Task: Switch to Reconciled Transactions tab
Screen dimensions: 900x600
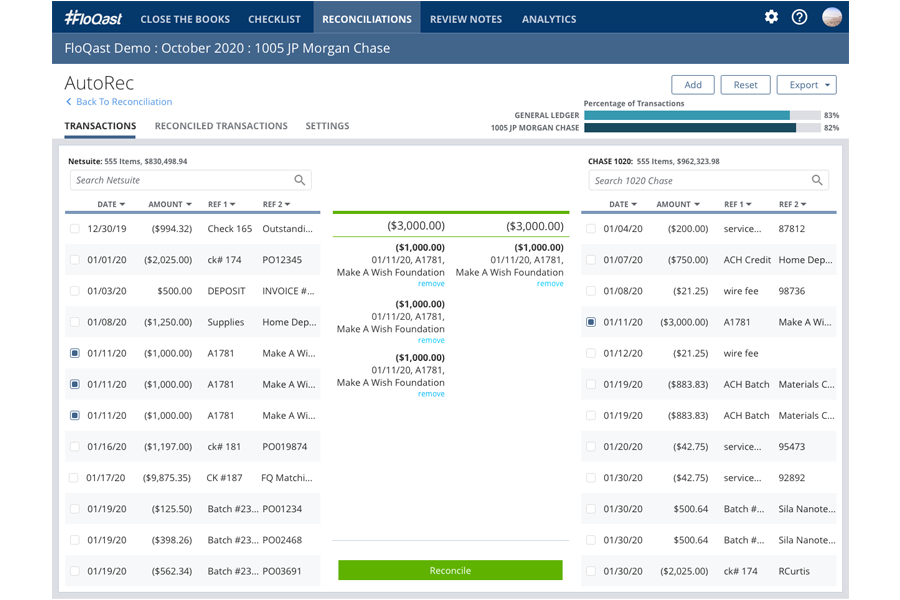Action: (221, 126)
